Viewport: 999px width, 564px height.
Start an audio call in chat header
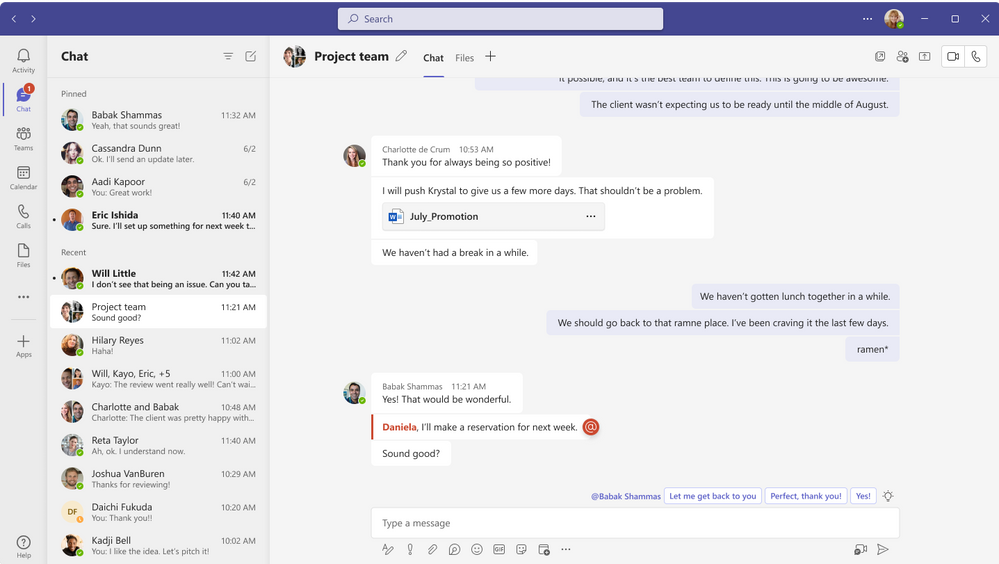point(976,57)
